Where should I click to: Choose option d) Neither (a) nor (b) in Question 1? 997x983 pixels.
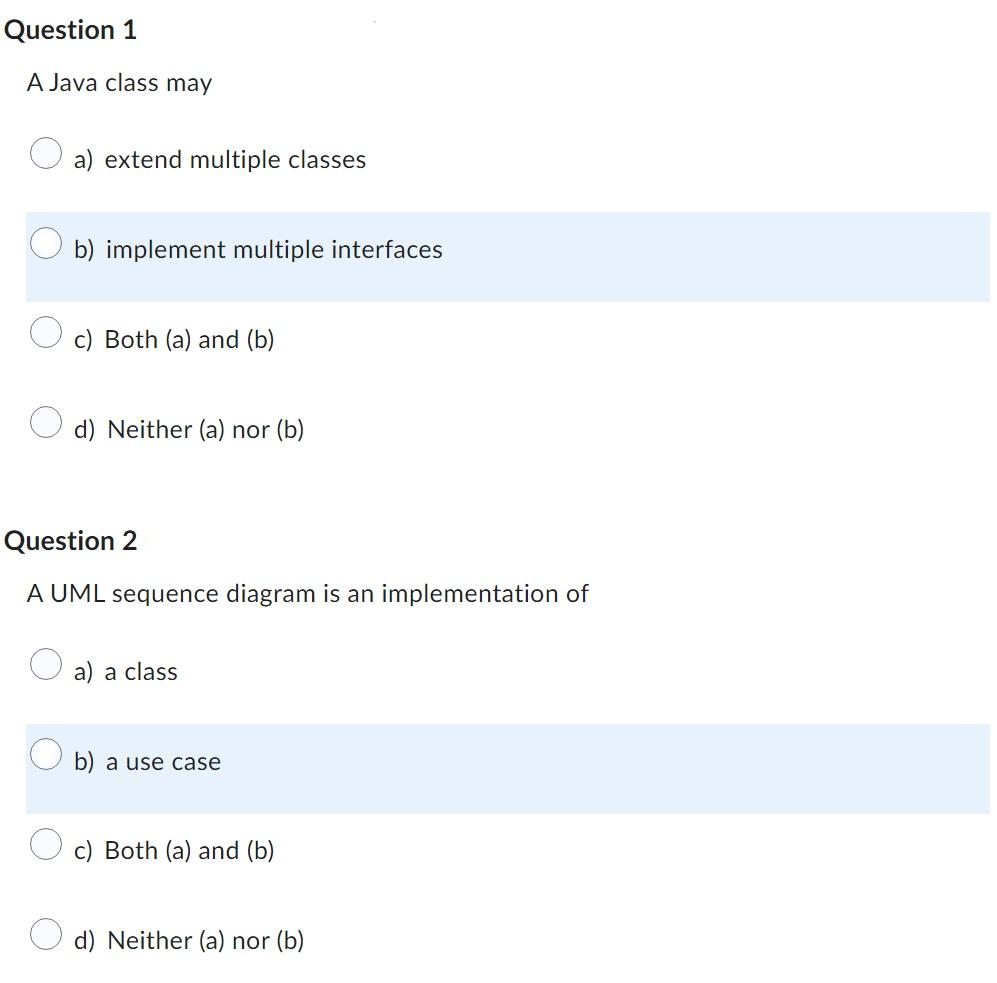[x=45, y=423]
